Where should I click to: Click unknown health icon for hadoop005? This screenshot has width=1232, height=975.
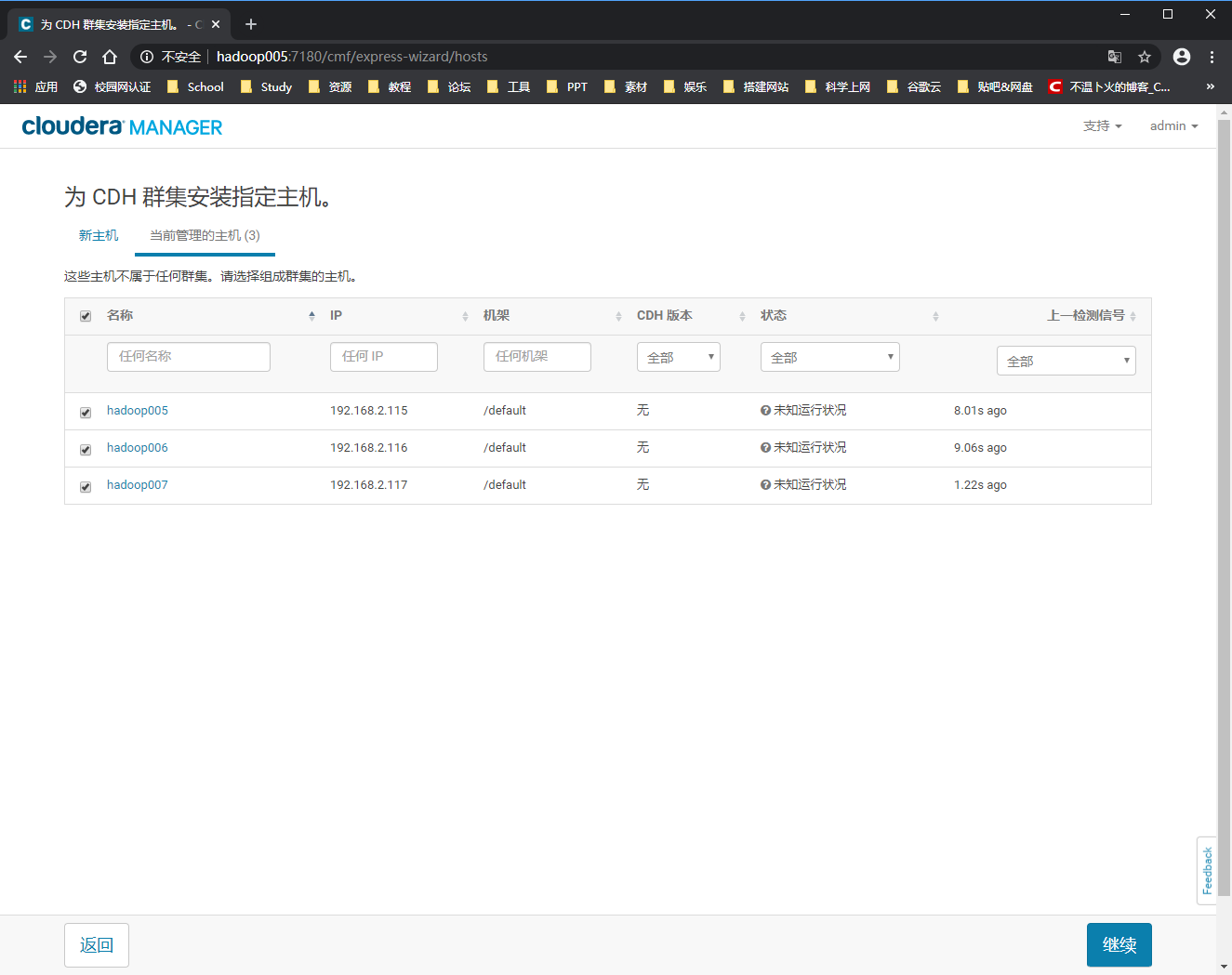point(765,410)
